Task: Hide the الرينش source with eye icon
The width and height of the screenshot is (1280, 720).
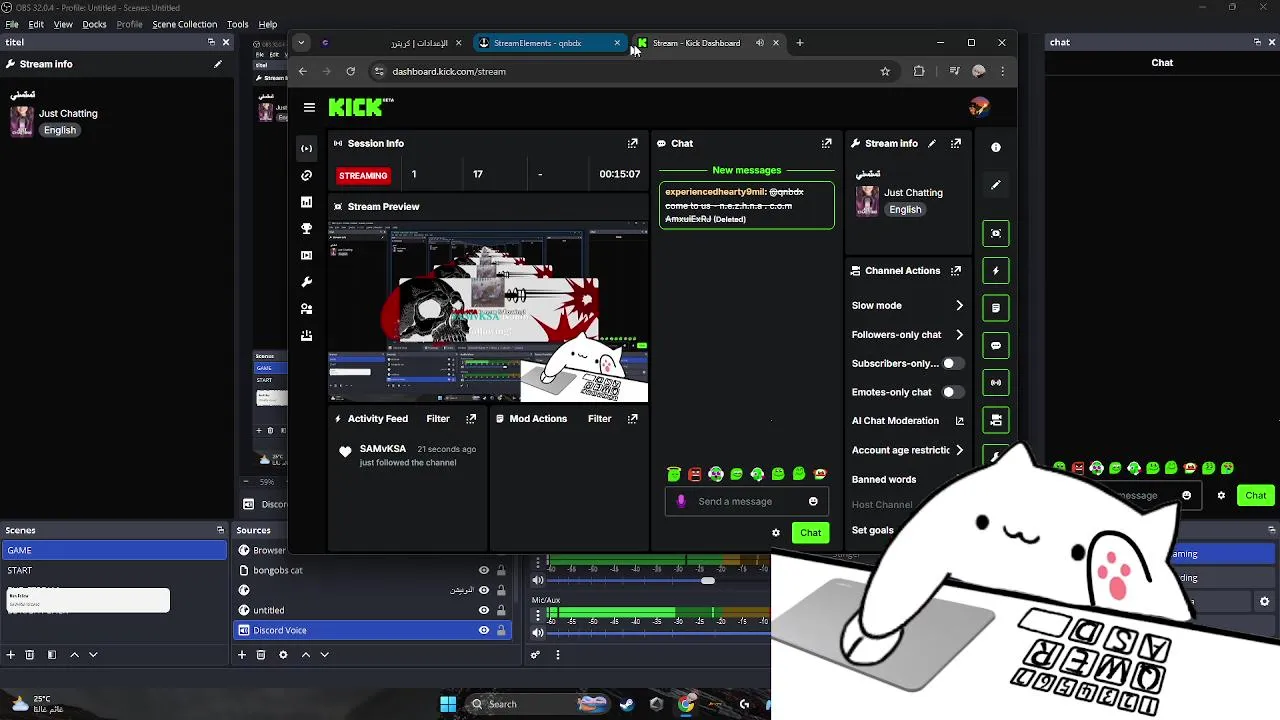Action: tap(484, 590)
